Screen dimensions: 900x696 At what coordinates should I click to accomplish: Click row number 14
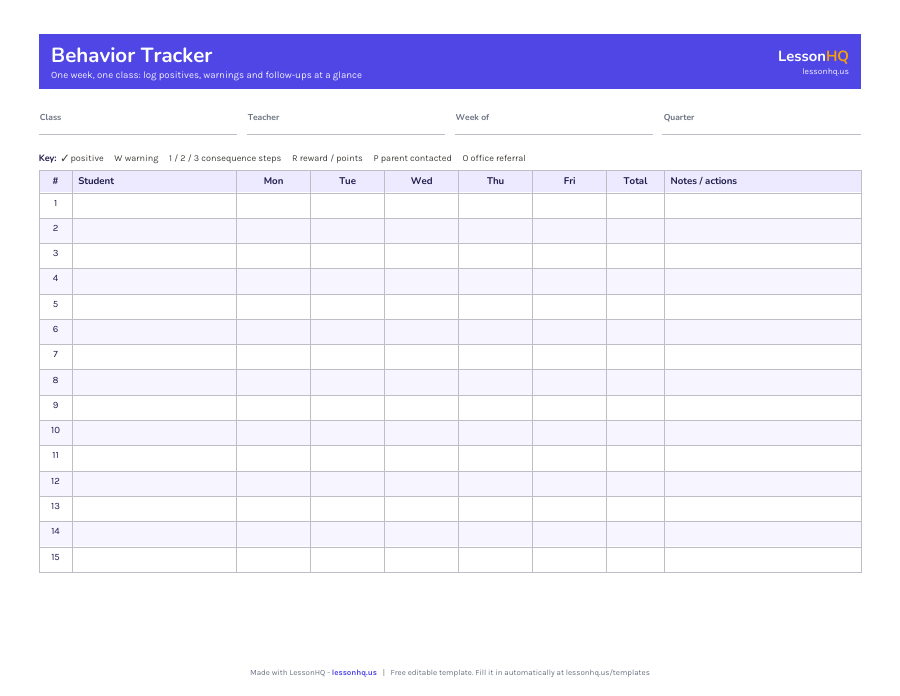tap(56, 531)
